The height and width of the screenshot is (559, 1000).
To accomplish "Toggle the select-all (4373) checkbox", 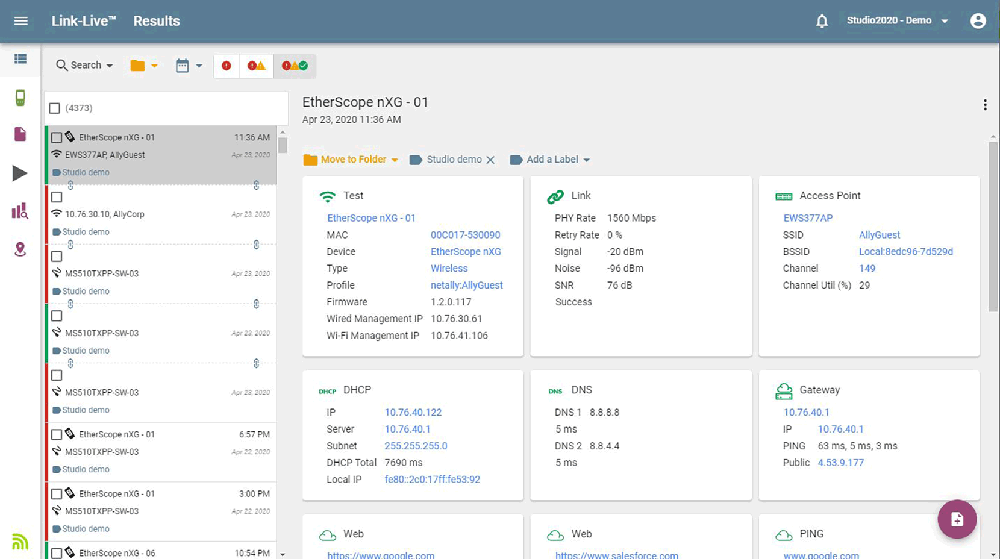I will [x=55, y=108].
